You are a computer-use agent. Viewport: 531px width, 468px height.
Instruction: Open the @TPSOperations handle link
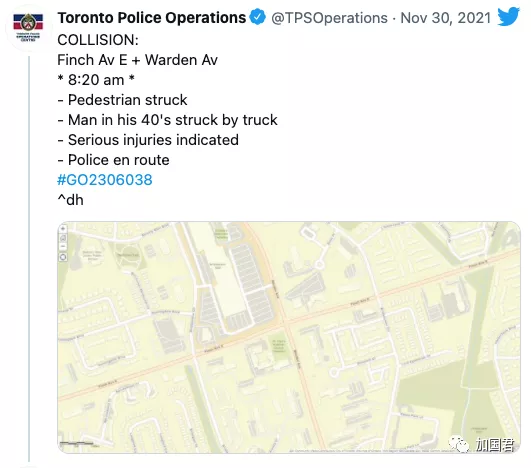[x=329, y=18]
